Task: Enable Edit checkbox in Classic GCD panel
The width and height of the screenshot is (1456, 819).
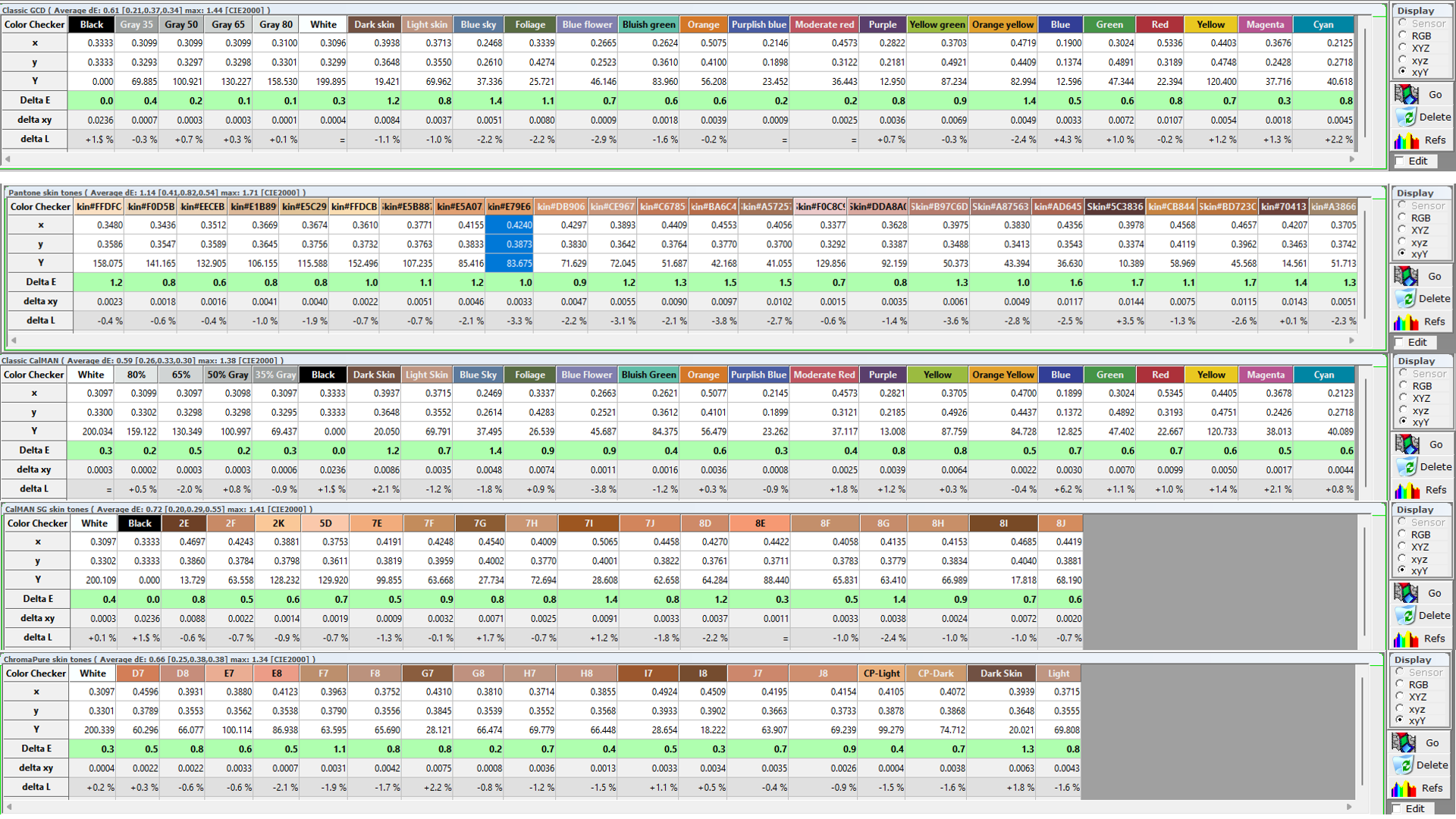Action: tap(1400, 162)
